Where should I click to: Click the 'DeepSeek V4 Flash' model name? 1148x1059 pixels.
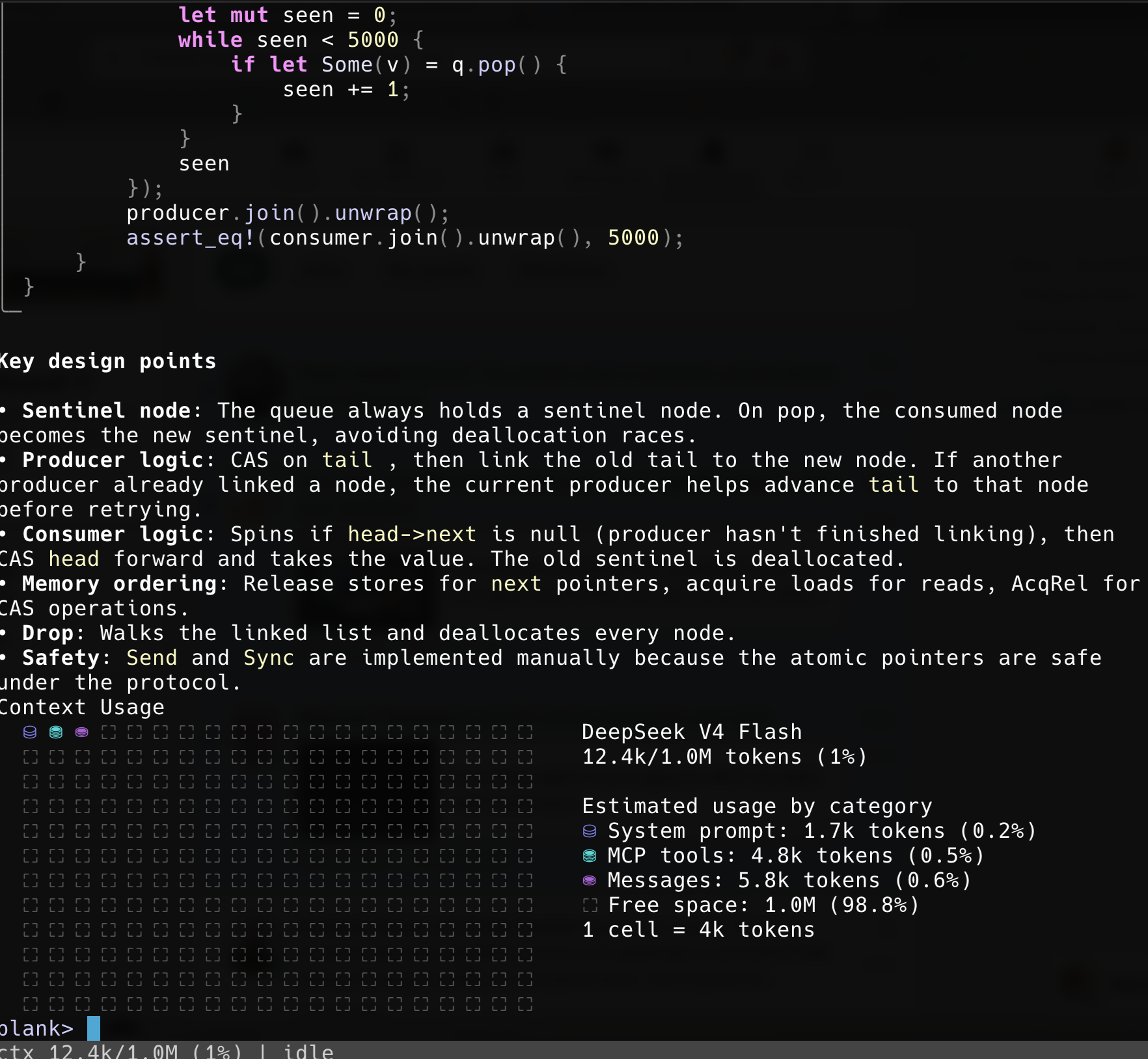pos(692,732)
